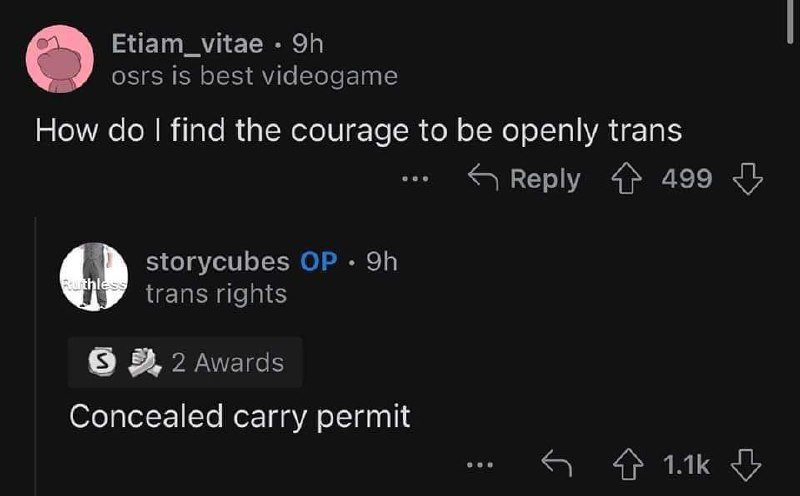800x496 pixels.
Task: View the 2 Awards badge
Action: [185, 362]
